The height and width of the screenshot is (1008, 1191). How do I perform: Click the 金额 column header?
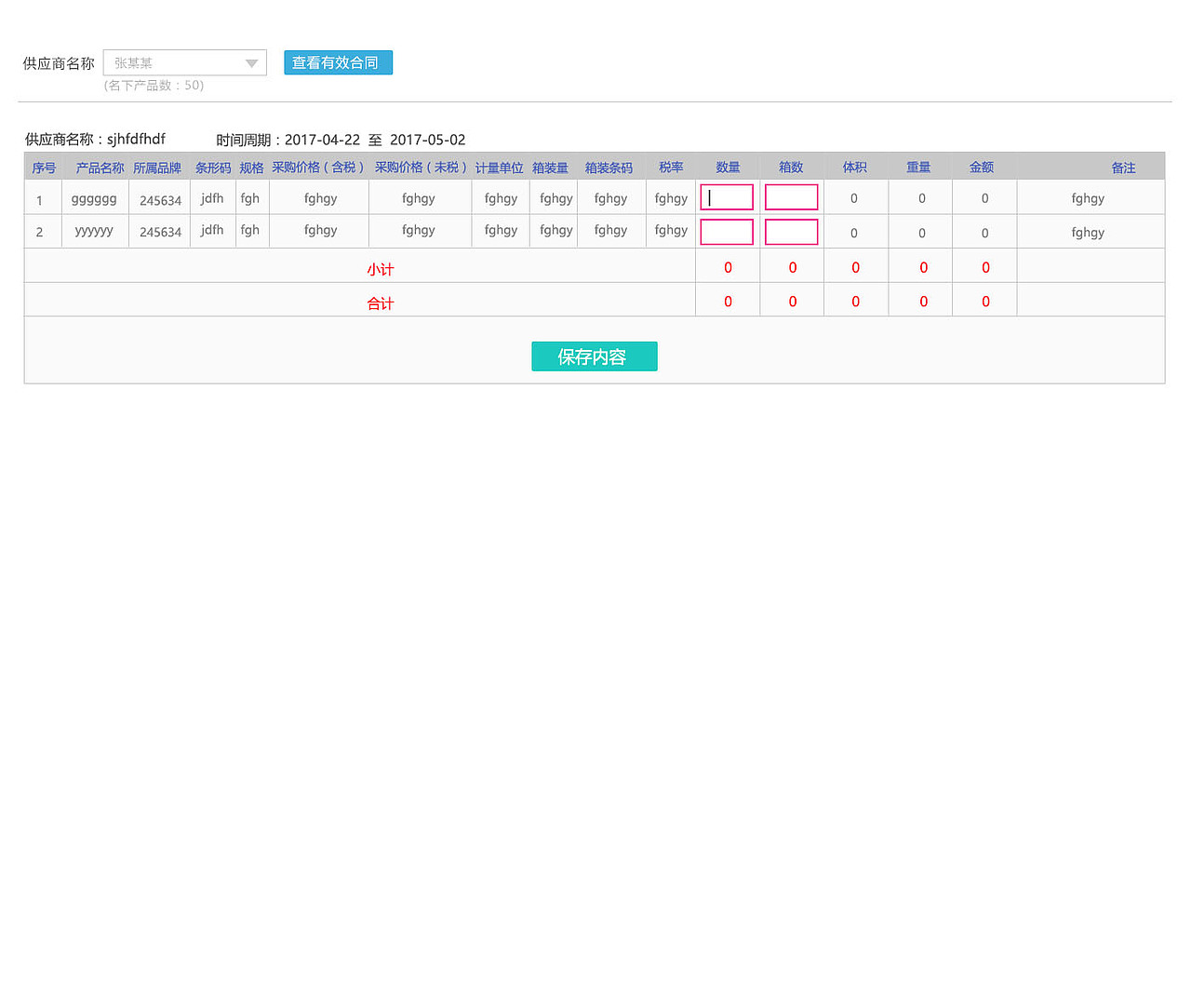pos(982,168)
